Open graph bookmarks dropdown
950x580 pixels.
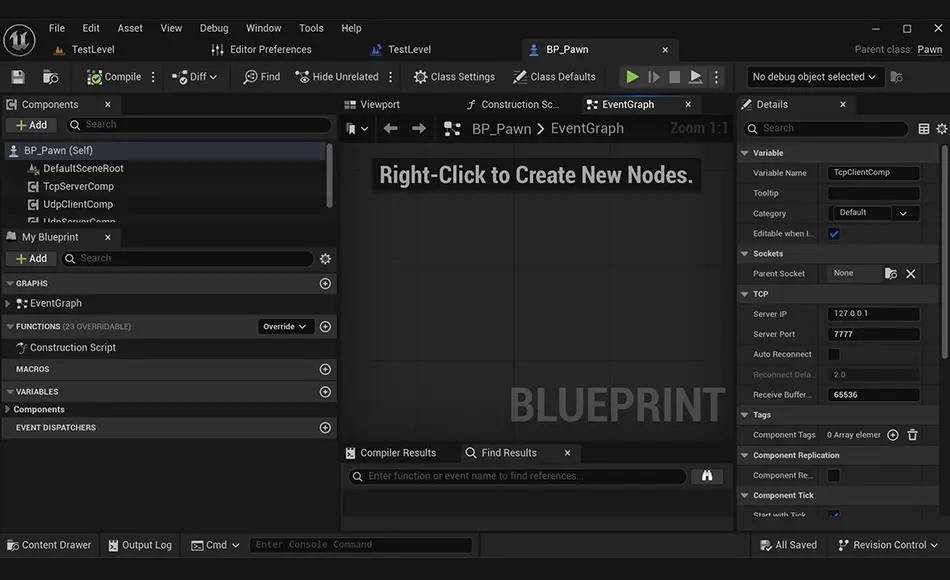pyautogui.click(x=356, y=128)
